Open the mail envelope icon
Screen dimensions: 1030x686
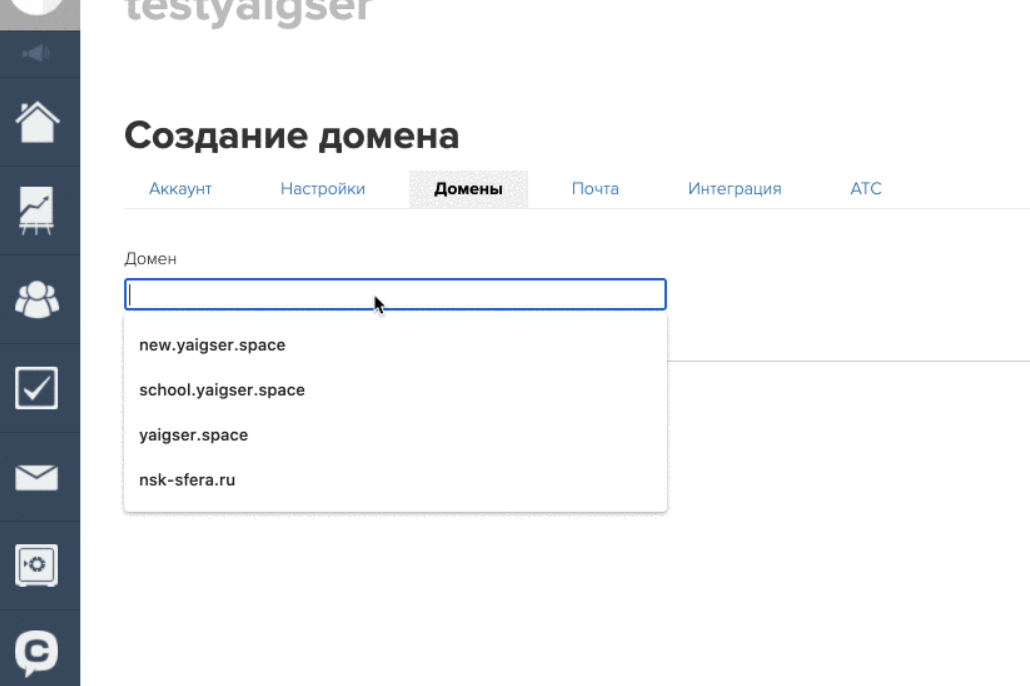point(39,477)
